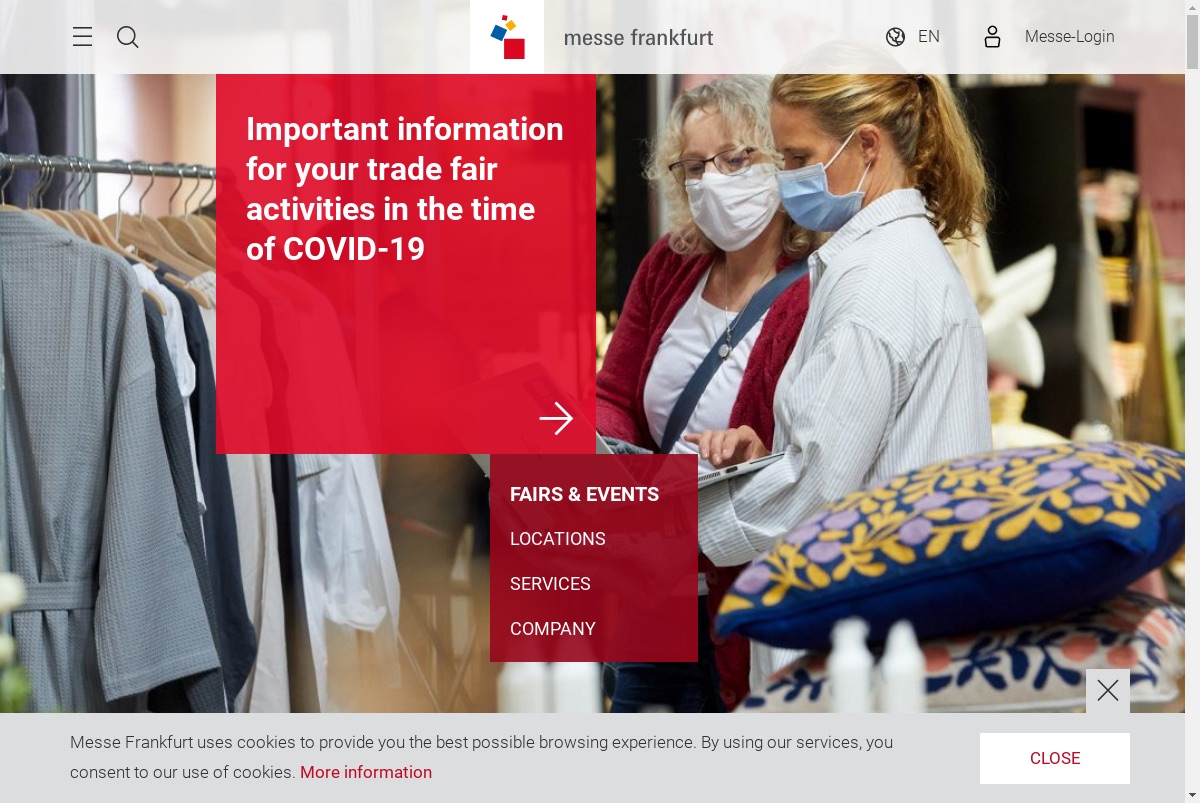This screenshot has height=803, width=1200.
Task: Click the CLOSE cookie button
Action: pos(1055,758)
